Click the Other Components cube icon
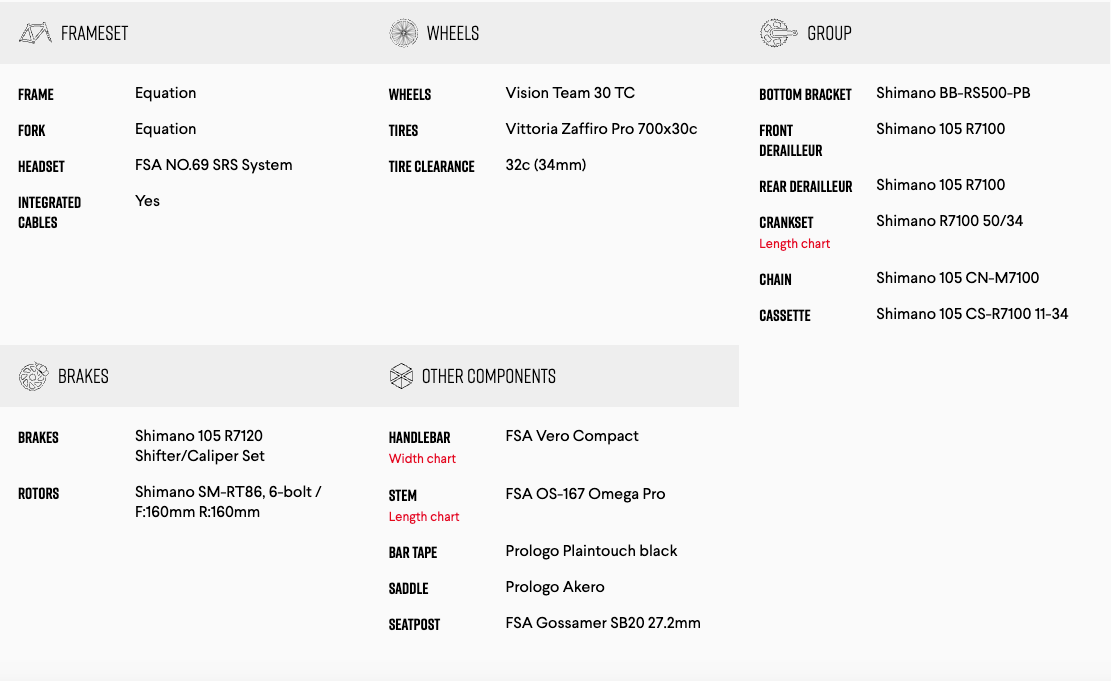The height and width of the screenshot is (681, 1111). pyautogui.click(x=401, y=376)
